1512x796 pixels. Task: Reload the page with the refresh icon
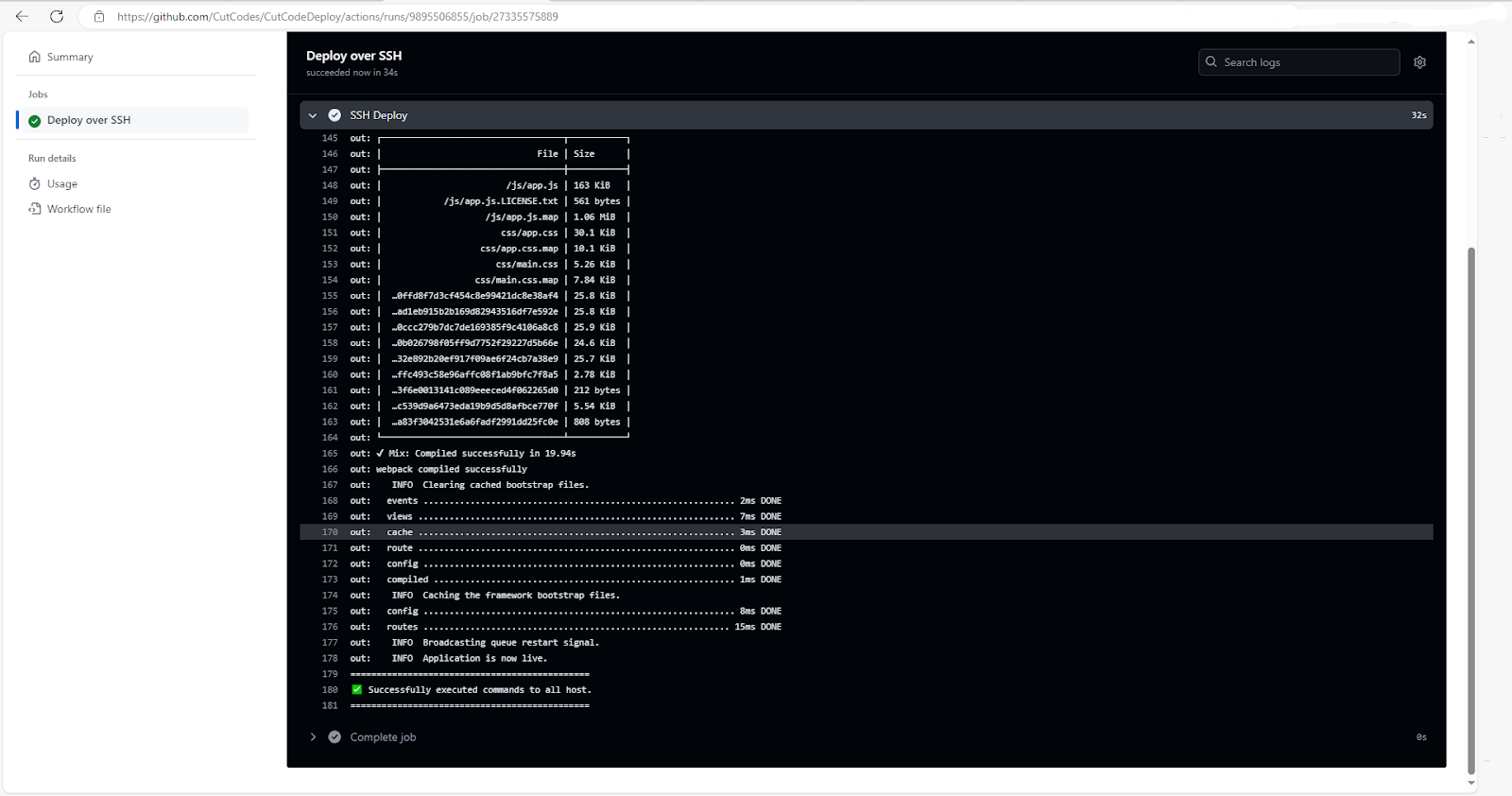pyautogui.click(x=57, y=16)
